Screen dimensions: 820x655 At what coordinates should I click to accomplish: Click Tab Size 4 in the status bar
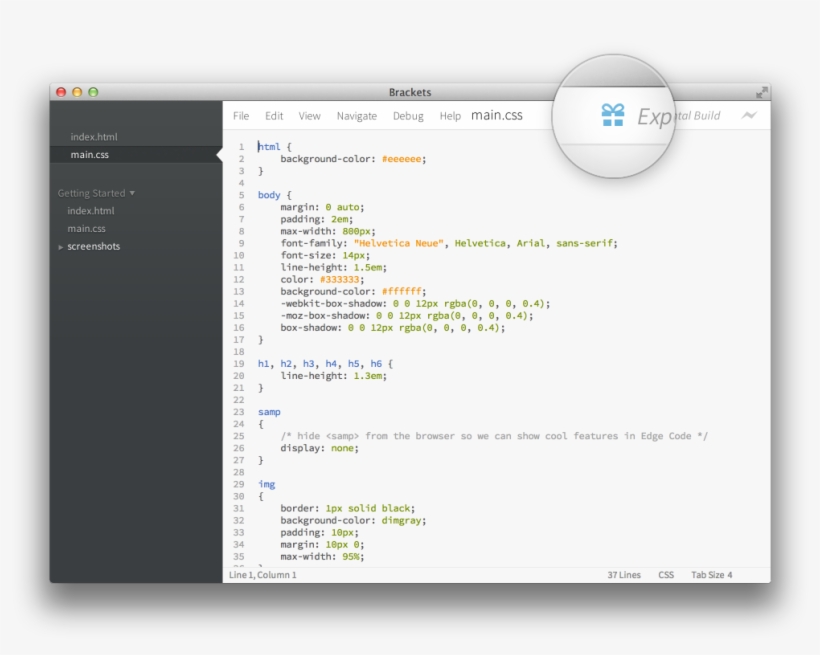click(x=711, y=575)
